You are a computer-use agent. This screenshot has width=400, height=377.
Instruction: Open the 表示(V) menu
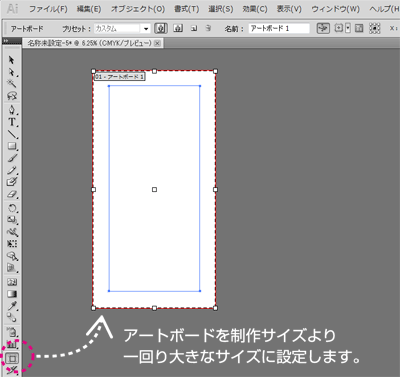pyautogui.click(x=289, y=9)
